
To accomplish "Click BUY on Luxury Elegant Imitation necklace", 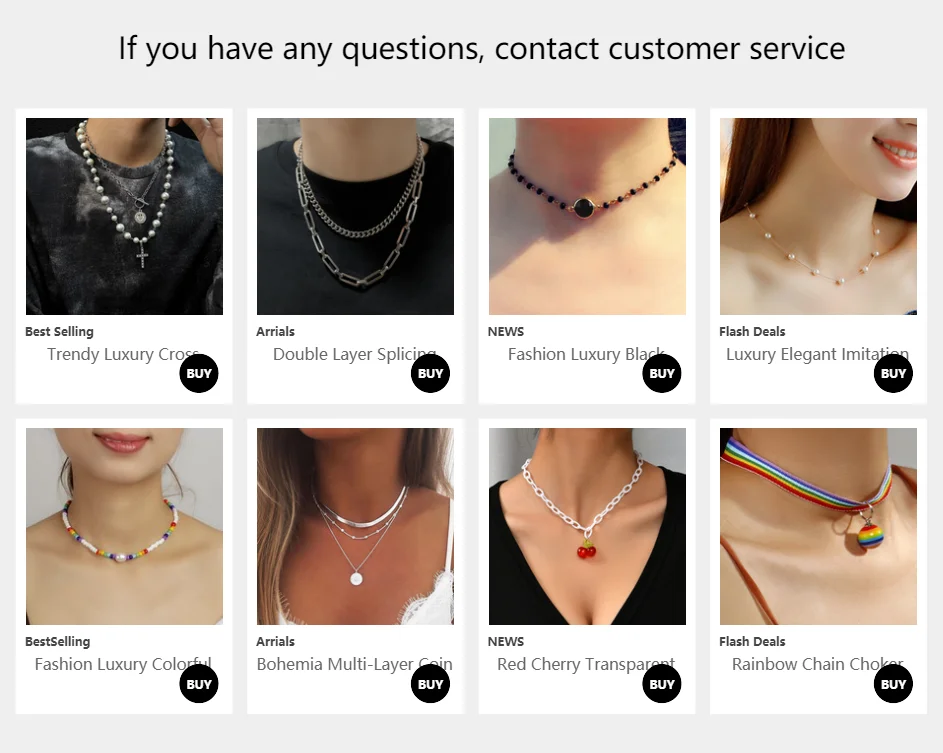I will click(x=894, y=373).
